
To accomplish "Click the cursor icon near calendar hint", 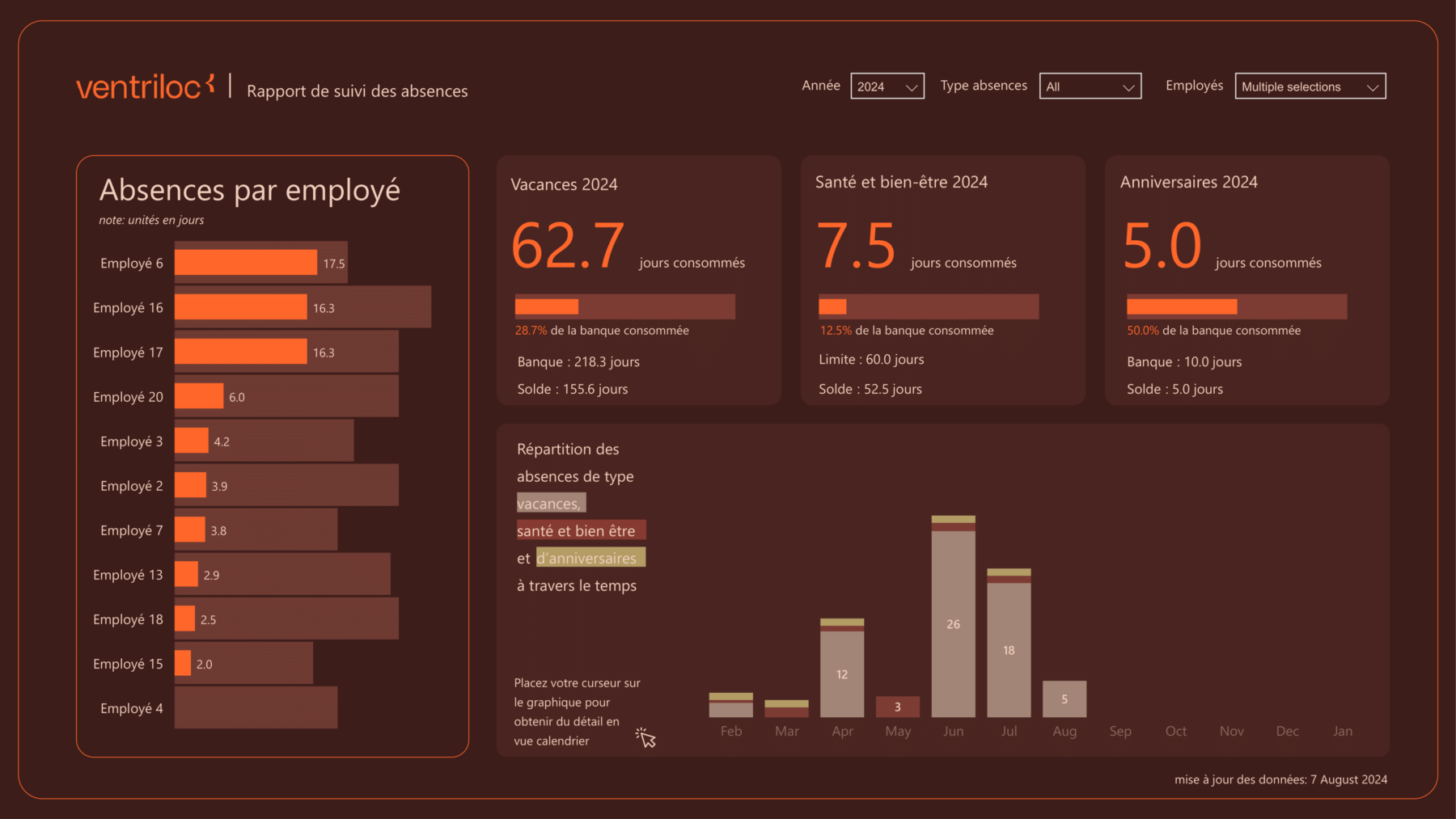I will (645, 737).
